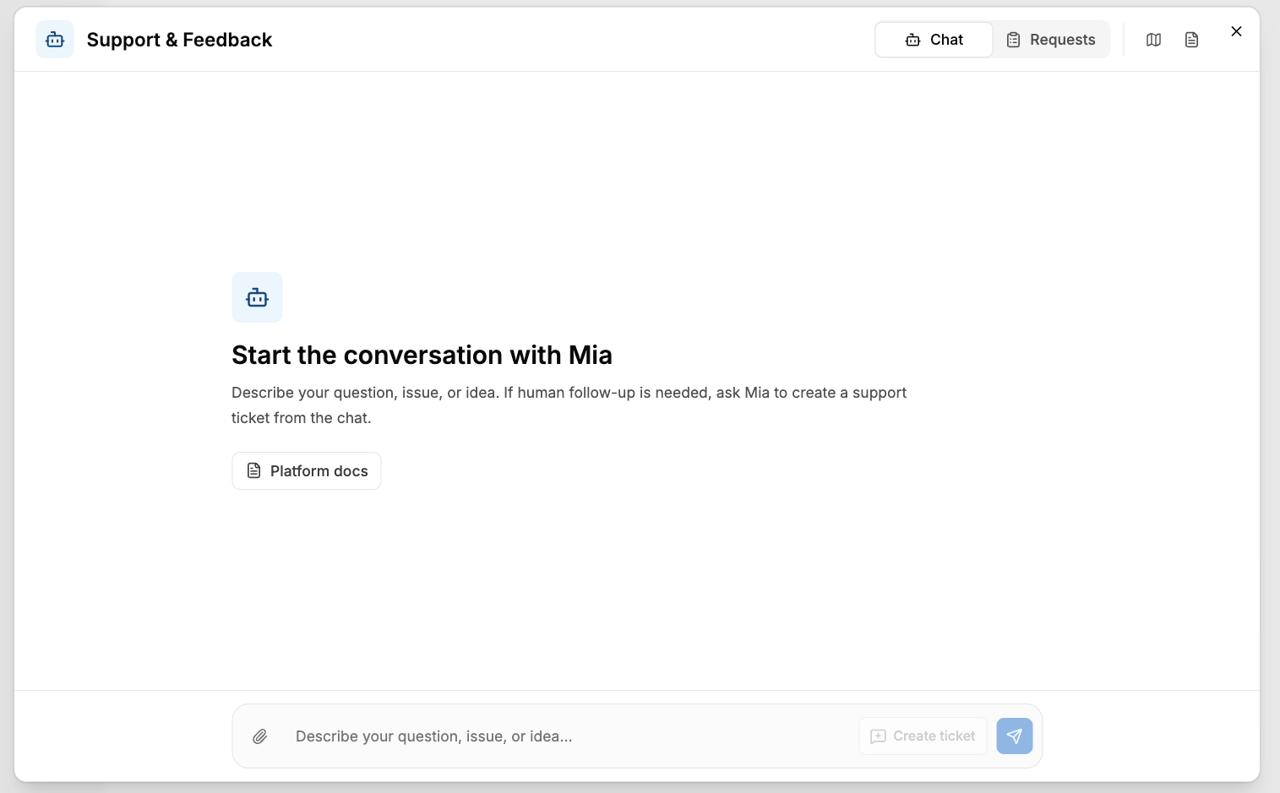Open Platform docs

306,471
